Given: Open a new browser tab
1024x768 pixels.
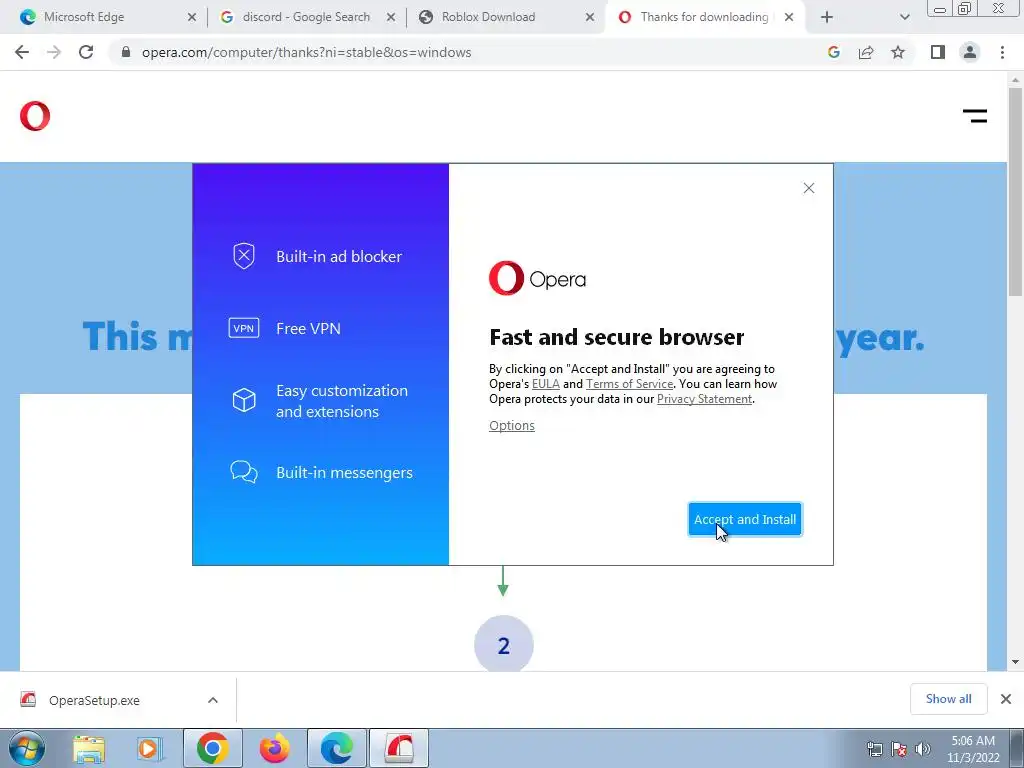Looking at the screenshot, I should pyautogui.click(x=827, y=18).
